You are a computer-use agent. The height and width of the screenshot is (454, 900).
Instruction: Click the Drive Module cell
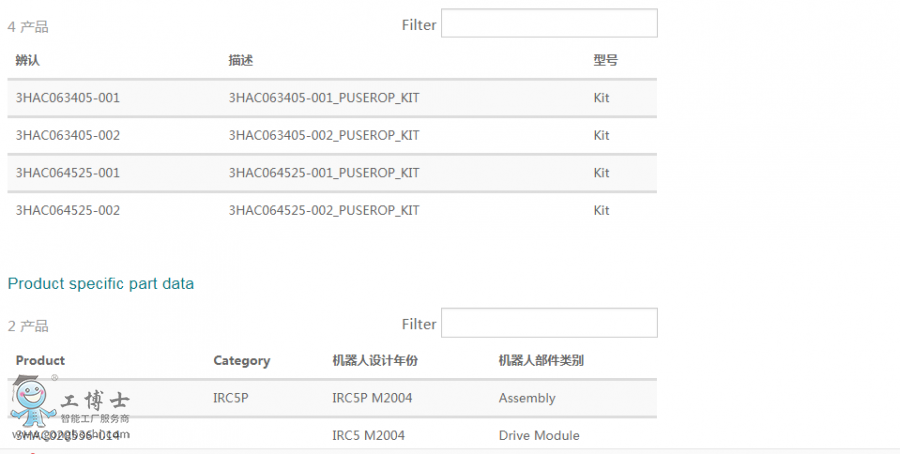(538, 435)
